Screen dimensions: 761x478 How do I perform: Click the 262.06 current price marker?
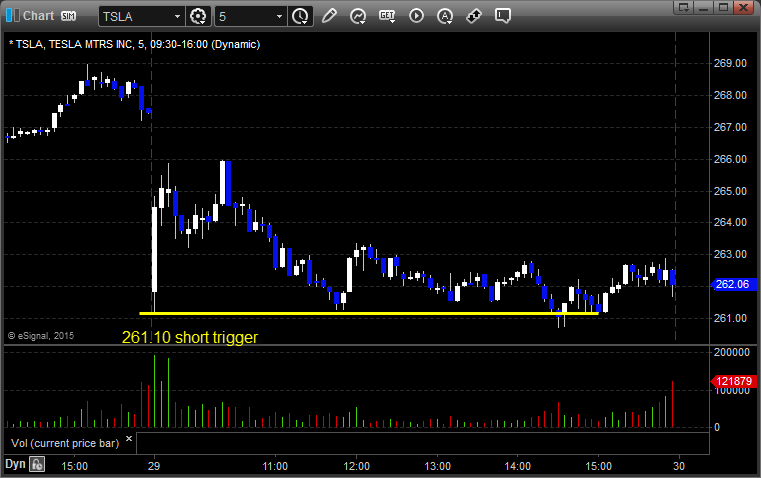pyautogui.click(x=733, y=284)
